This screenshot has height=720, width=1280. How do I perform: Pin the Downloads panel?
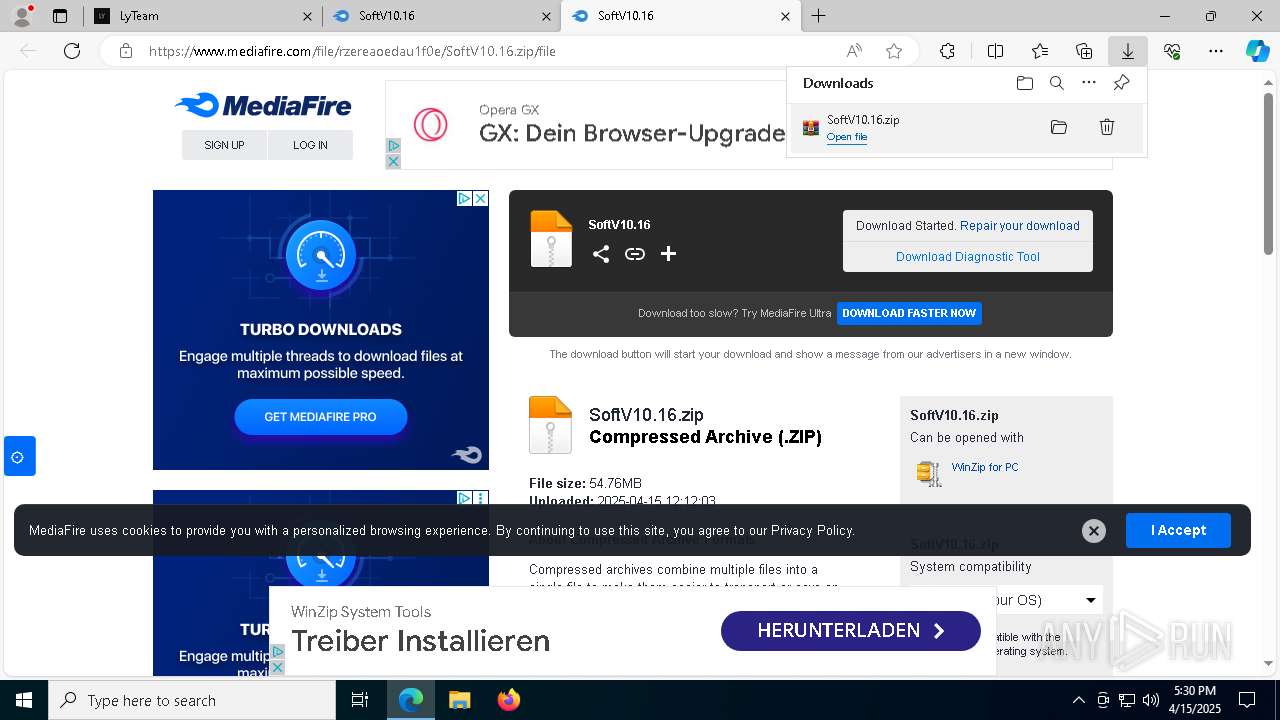pyautogui.click(x=1121, y=83)
